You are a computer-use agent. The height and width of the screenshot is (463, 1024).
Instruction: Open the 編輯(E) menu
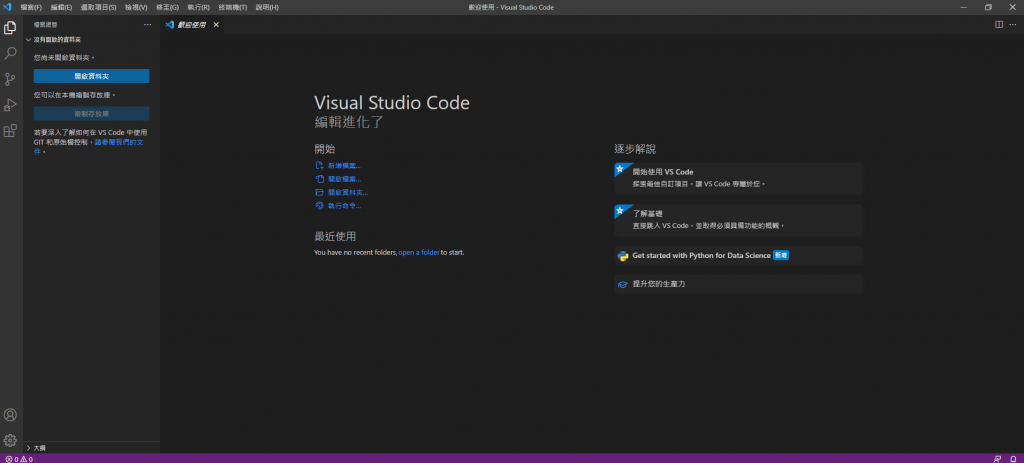click(61, 7)
